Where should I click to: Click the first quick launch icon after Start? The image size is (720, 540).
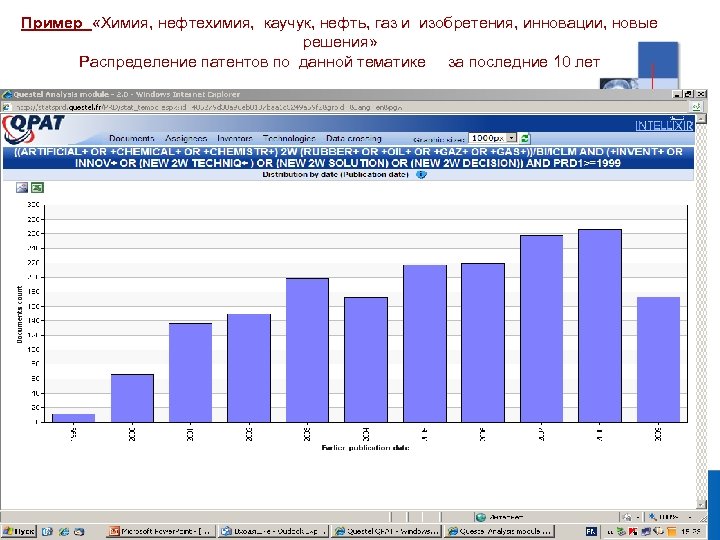pos(47,531)
